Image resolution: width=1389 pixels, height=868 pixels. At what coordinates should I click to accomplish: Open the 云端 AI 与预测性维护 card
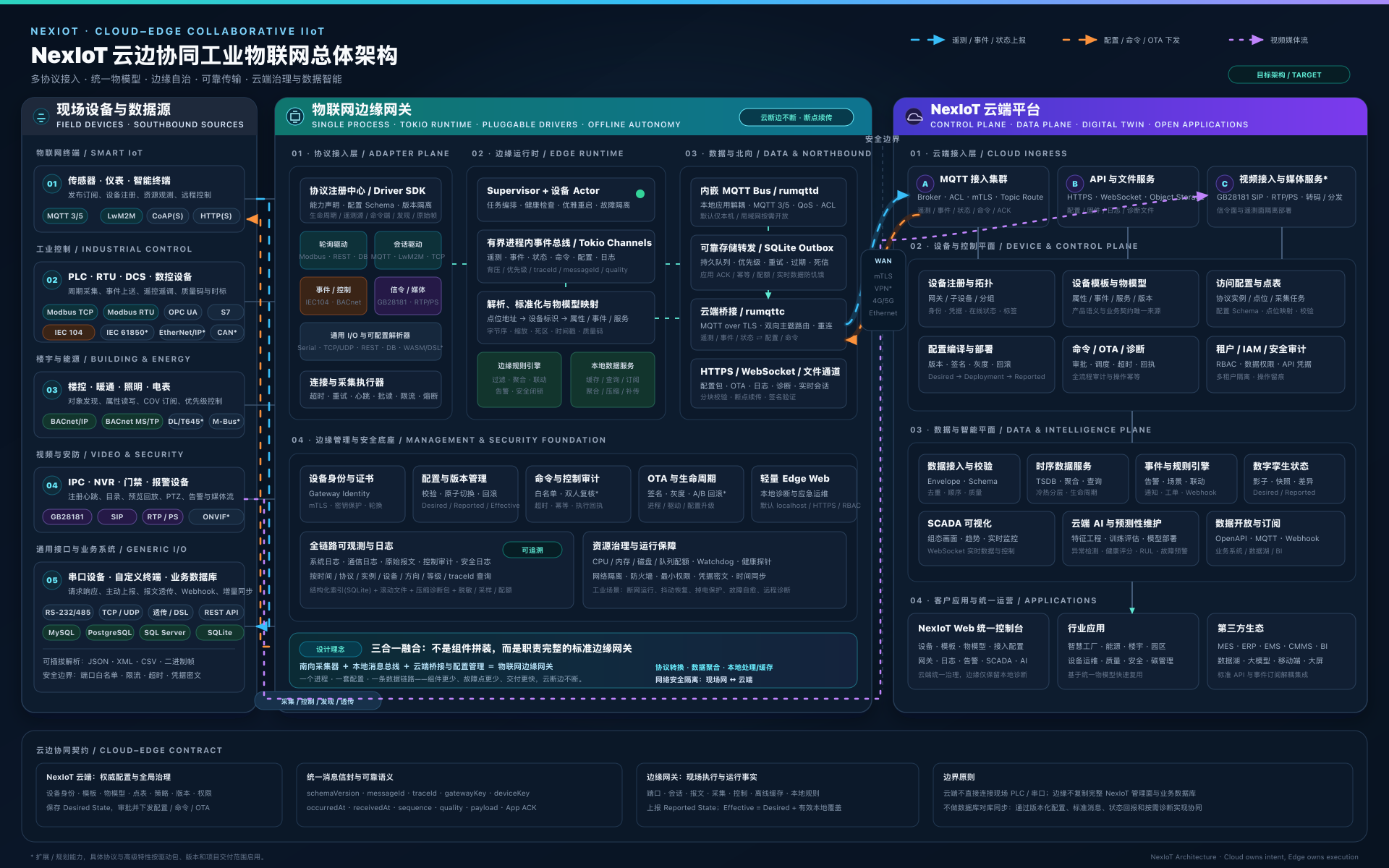pyautogui.click(x=1131, y=538)
